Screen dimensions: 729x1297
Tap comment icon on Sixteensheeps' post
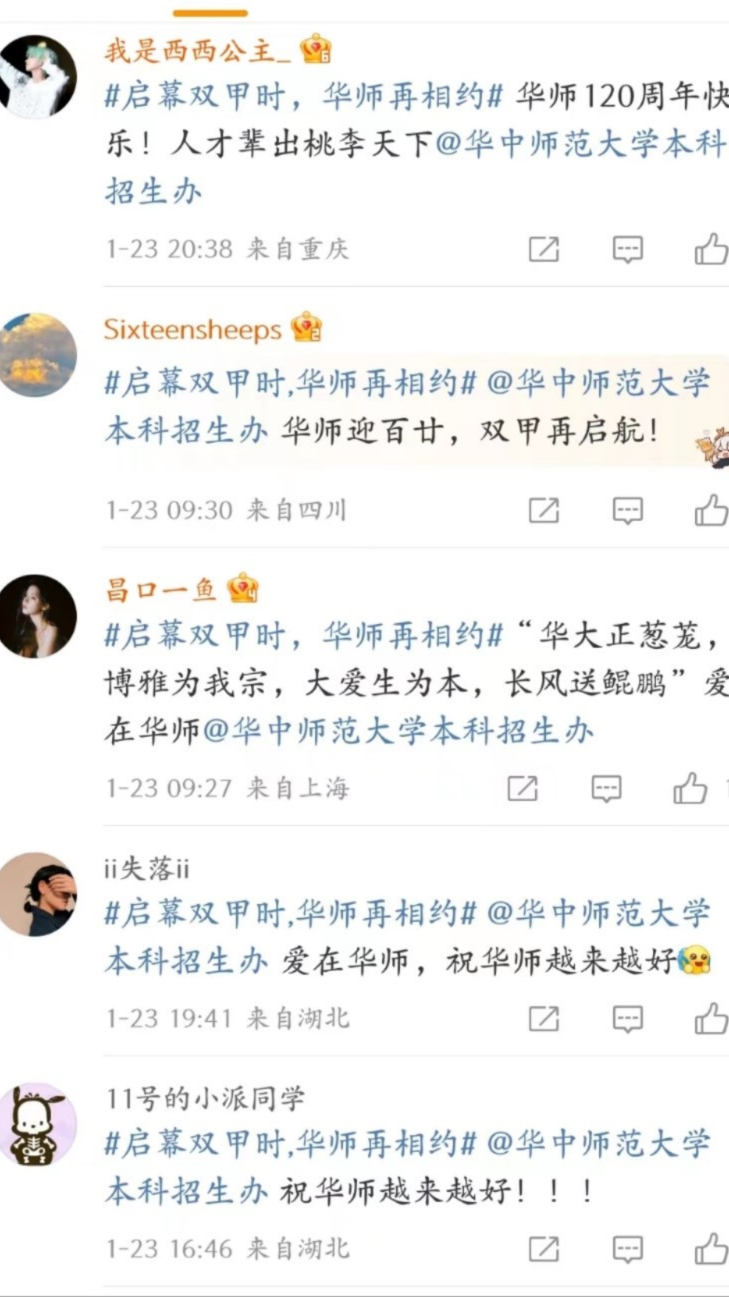628,510
